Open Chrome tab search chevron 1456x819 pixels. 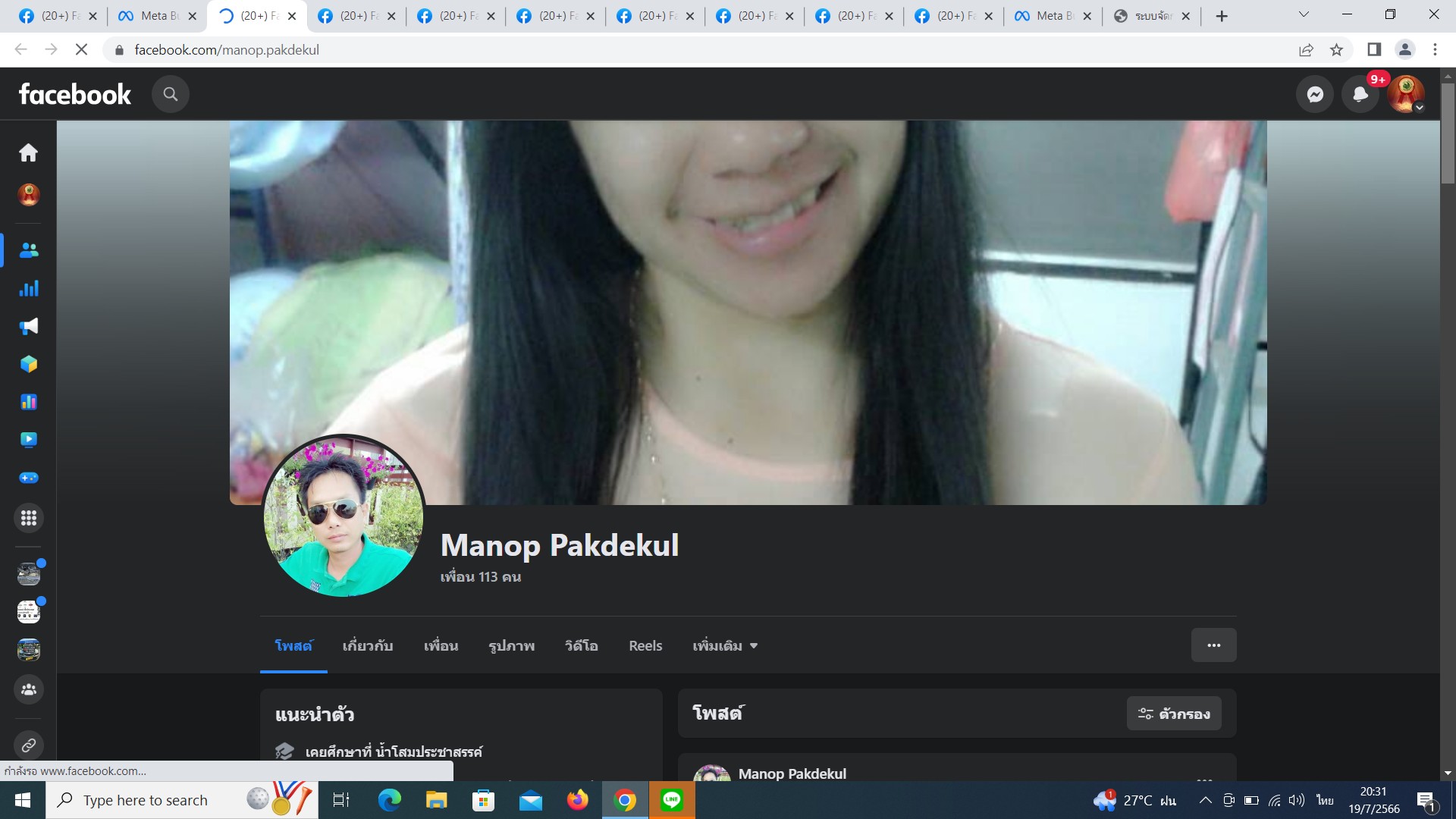coord(1304,15)
